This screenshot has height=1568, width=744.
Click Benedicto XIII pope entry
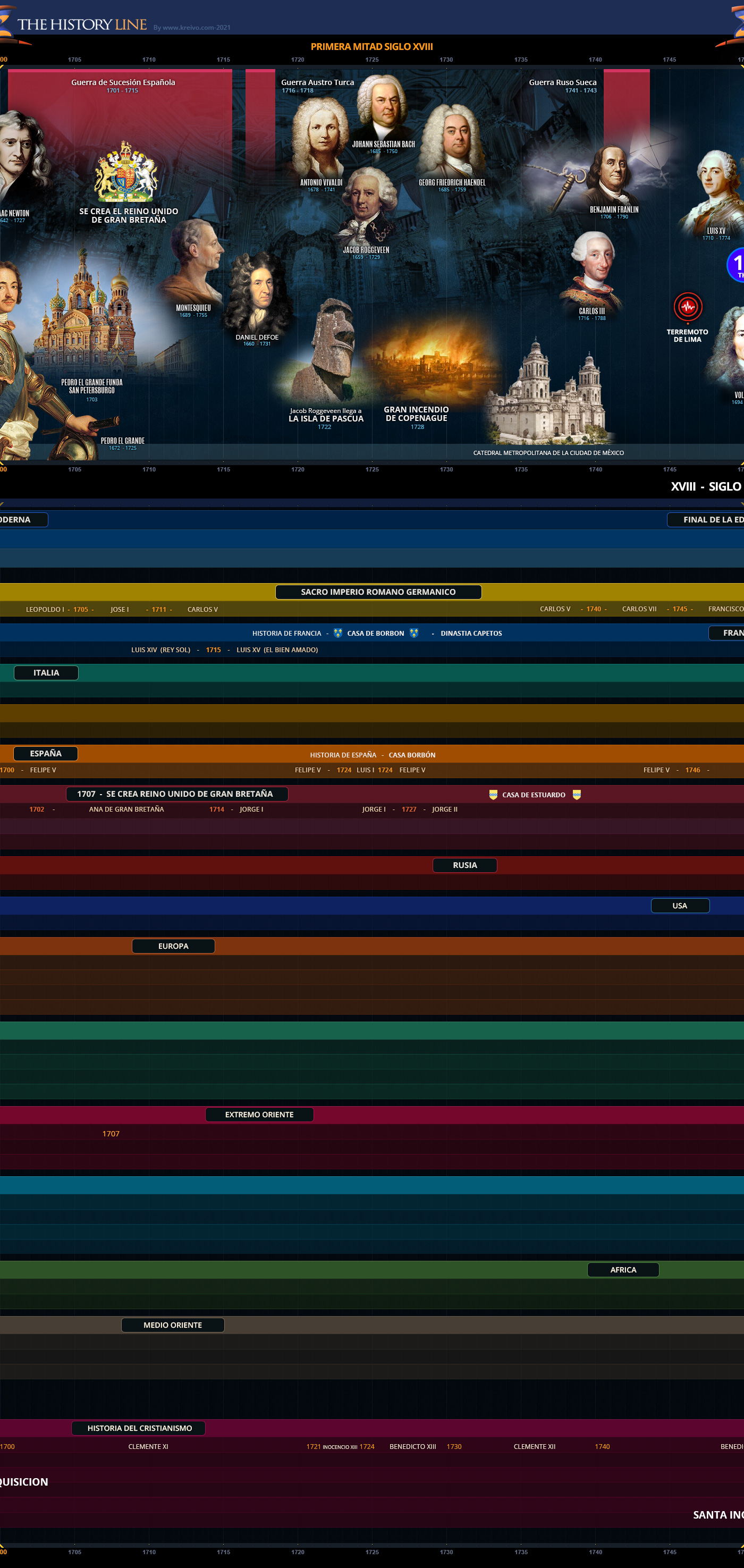pos(413,1446)
